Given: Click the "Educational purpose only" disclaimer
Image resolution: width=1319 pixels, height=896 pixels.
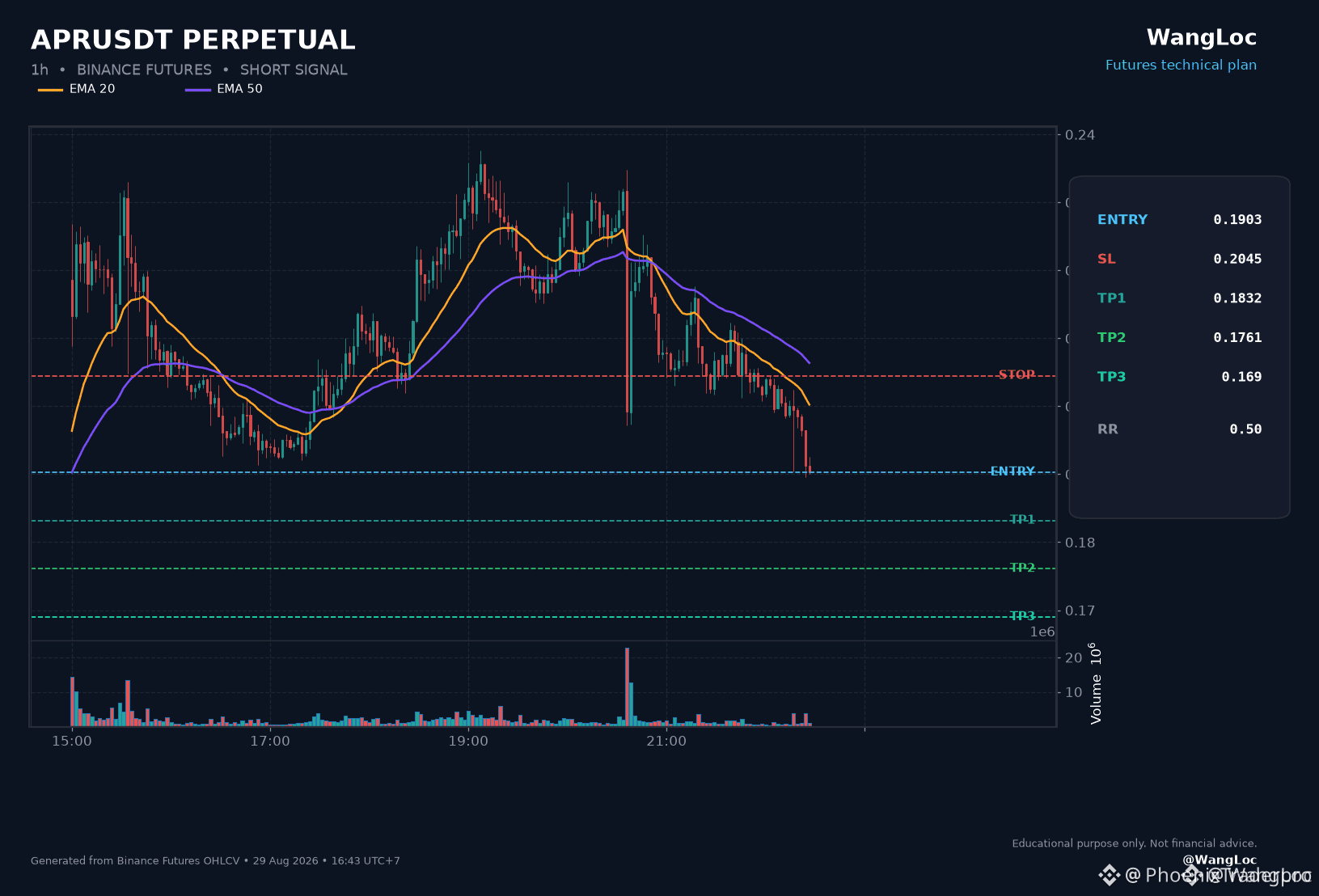Looking at the screenshot, I should [x=1135, y=843].
